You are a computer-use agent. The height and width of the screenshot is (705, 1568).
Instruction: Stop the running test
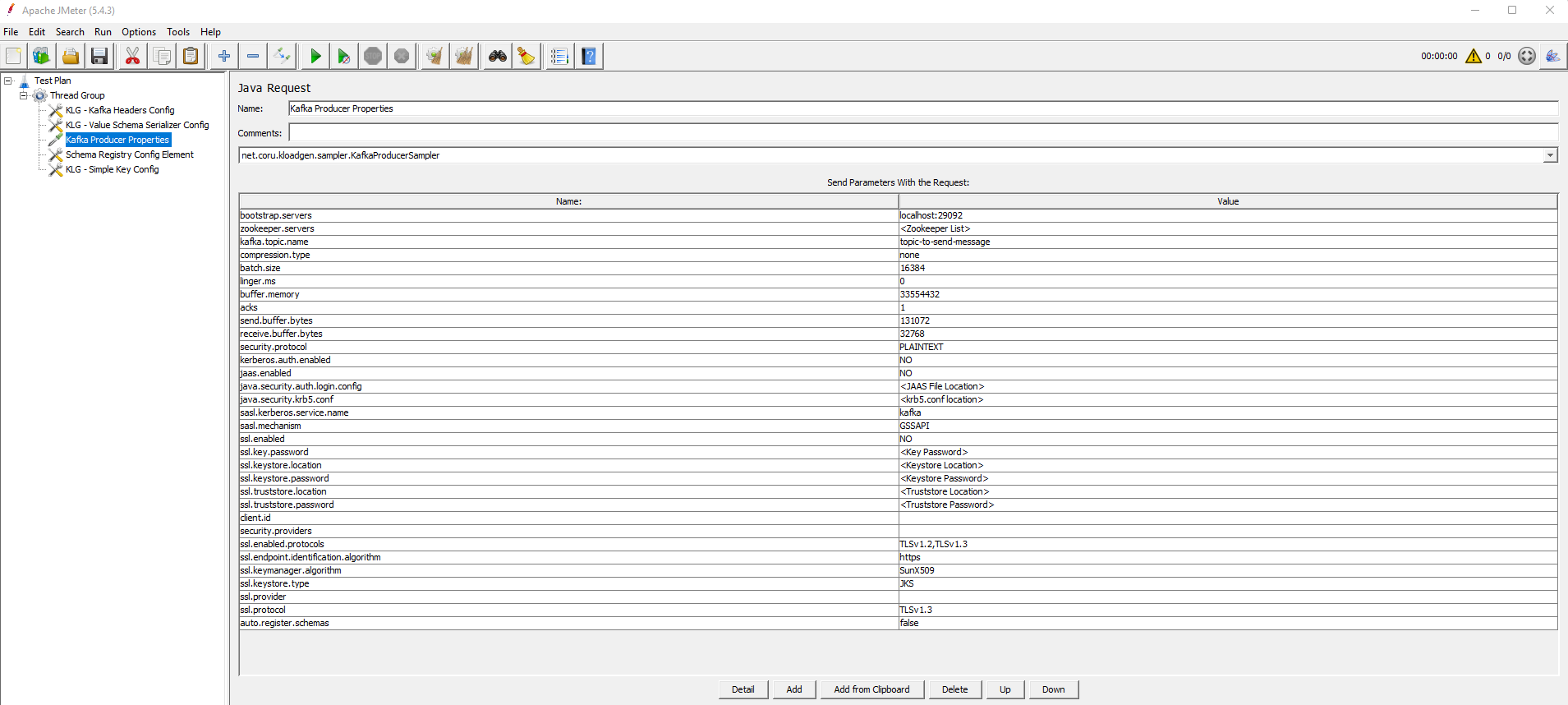pyautogui.click(x=373, y=56)
